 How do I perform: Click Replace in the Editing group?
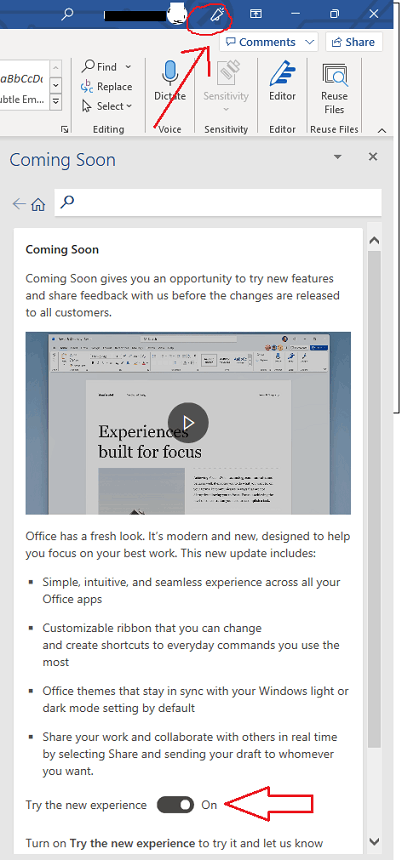point(107,86)
